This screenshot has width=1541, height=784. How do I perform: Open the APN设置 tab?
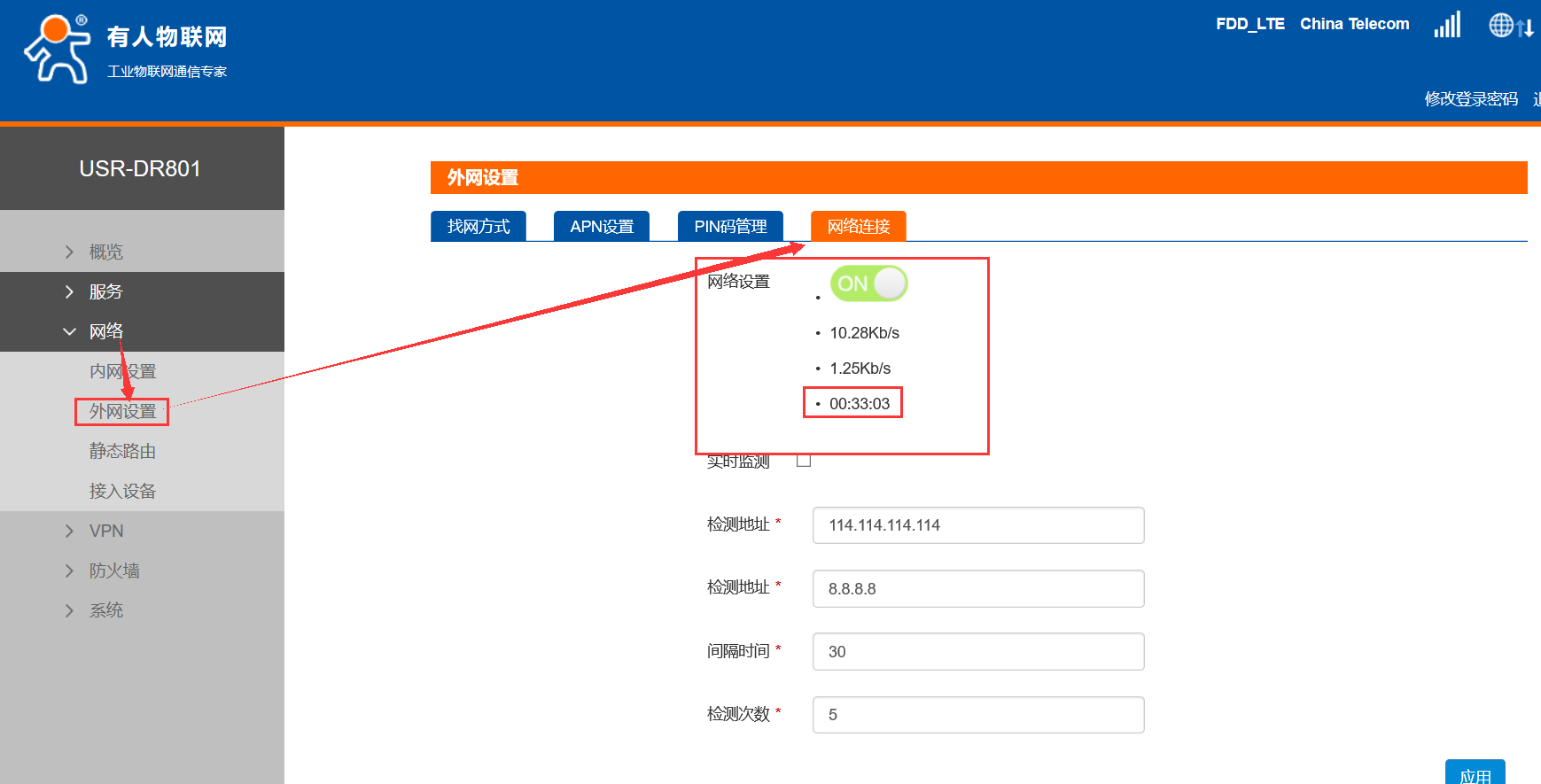[602, 227]
